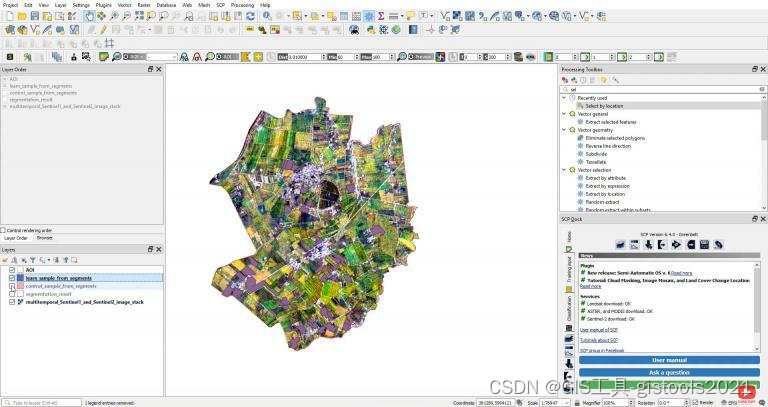Click the Processing Toolbox search field
The height and width of the screenshot is (407, 768).
[663, 89]
